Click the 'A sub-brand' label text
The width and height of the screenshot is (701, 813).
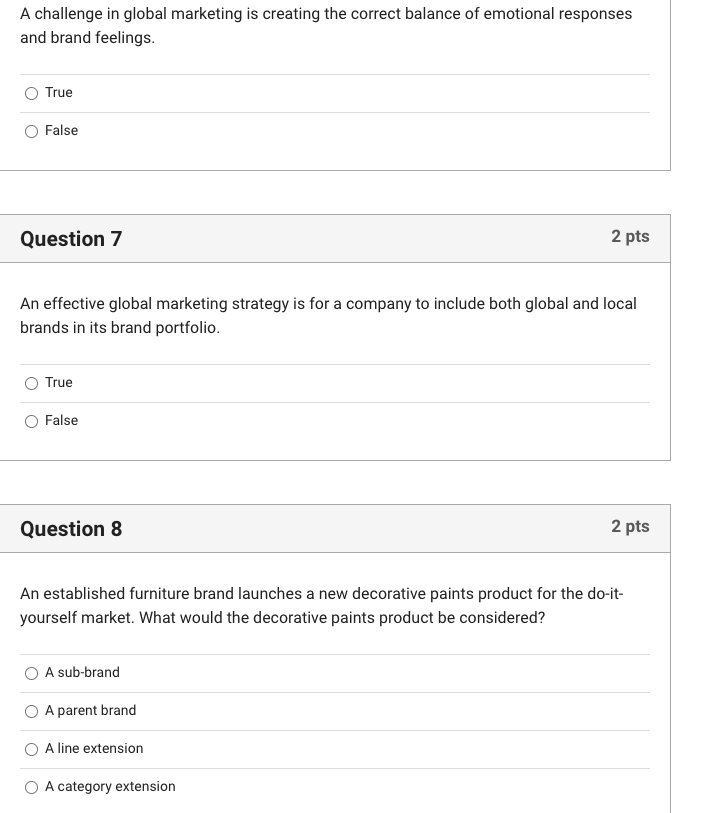[82, 673]
